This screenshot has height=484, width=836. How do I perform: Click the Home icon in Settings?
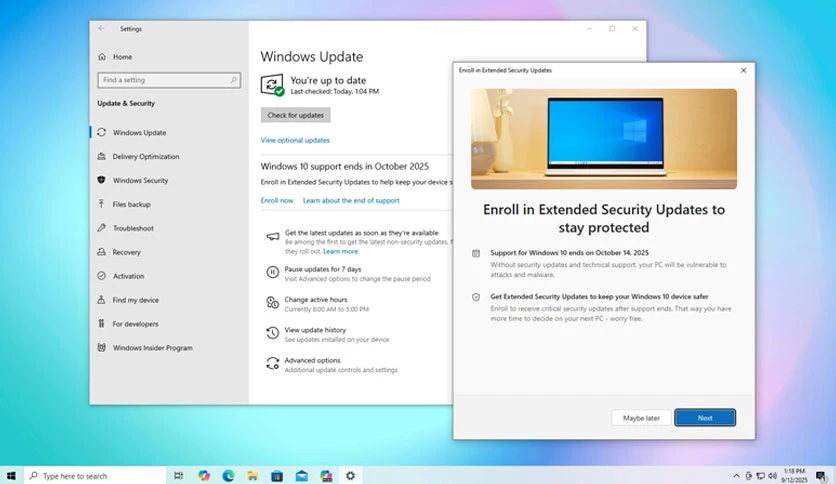102,57
